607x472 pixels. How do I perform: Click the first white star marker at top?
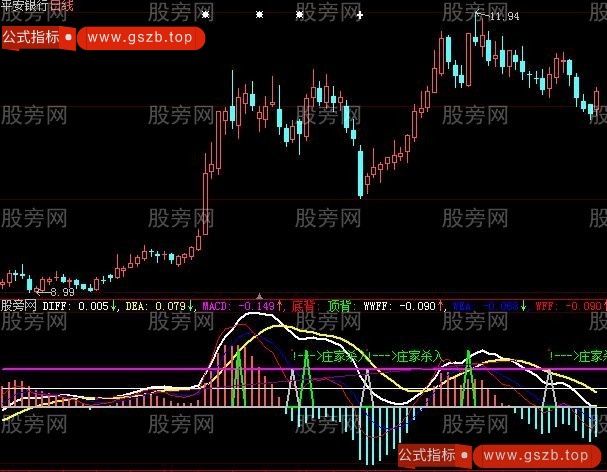coord(206,15)
